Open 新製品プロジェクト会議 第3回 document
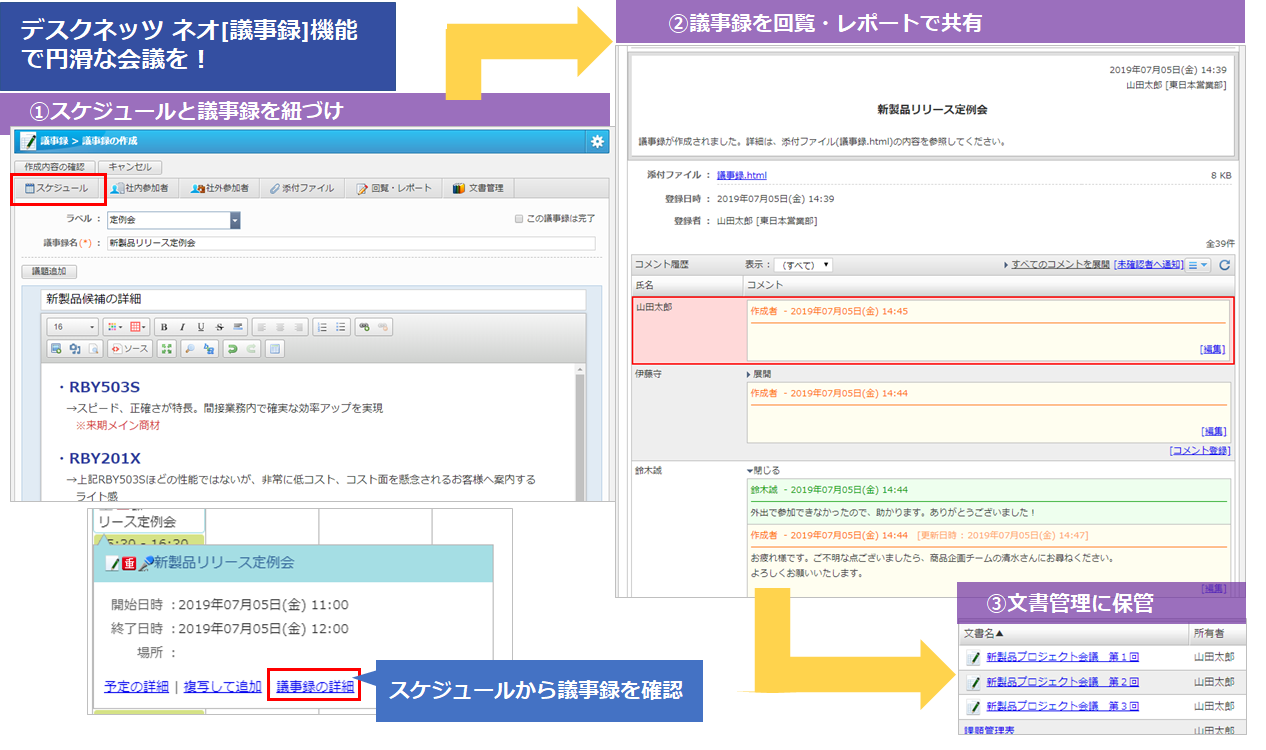Viewport: 1266px width, 750px height. pyautogui.click(x=1062, y=706)
